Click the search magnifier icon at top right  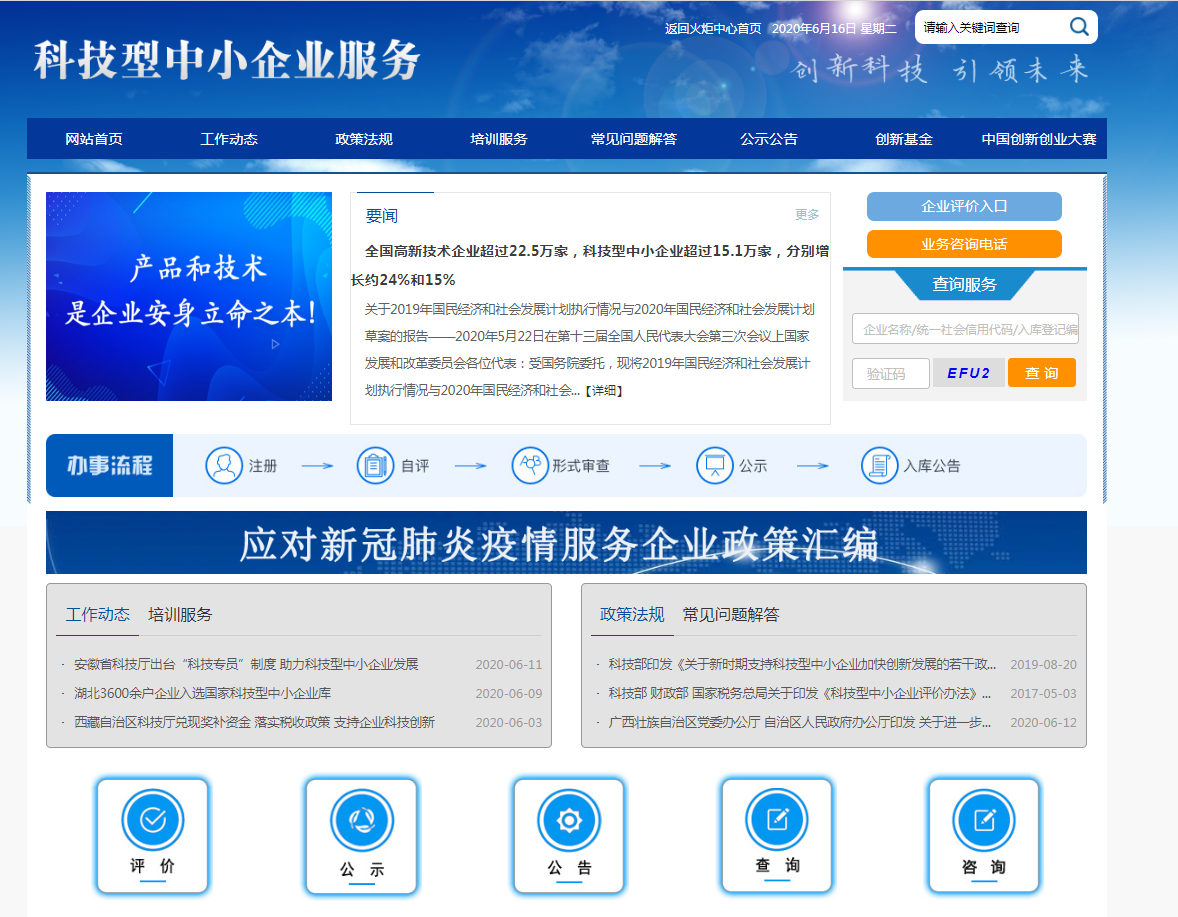(1078, 27)
